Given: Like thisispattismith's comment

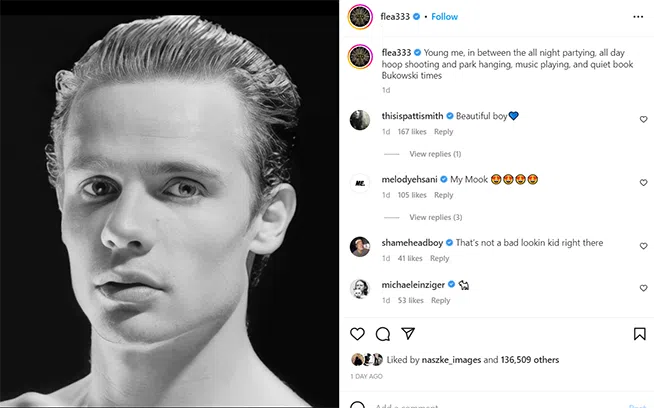Looking at the screenshot, I should coord(643,120).
